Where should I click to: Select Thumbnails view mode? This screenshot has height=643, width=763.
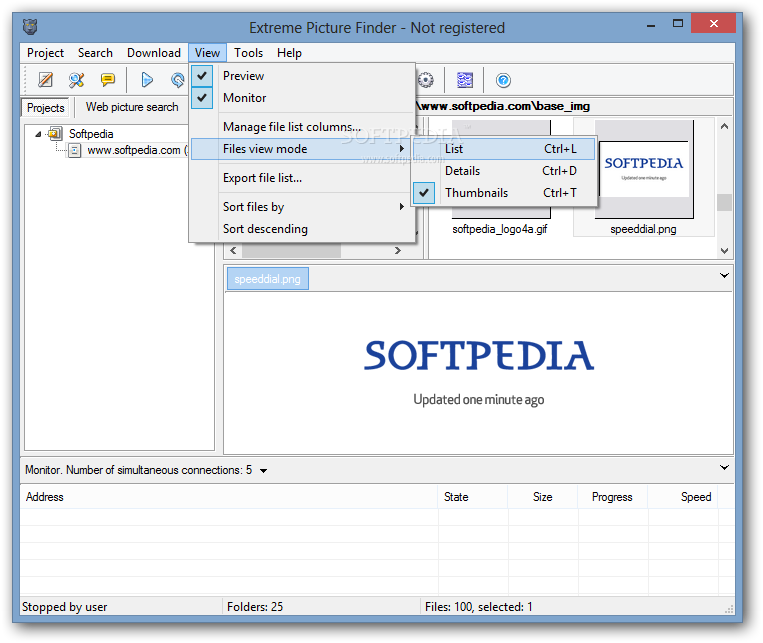click(504, 193)
